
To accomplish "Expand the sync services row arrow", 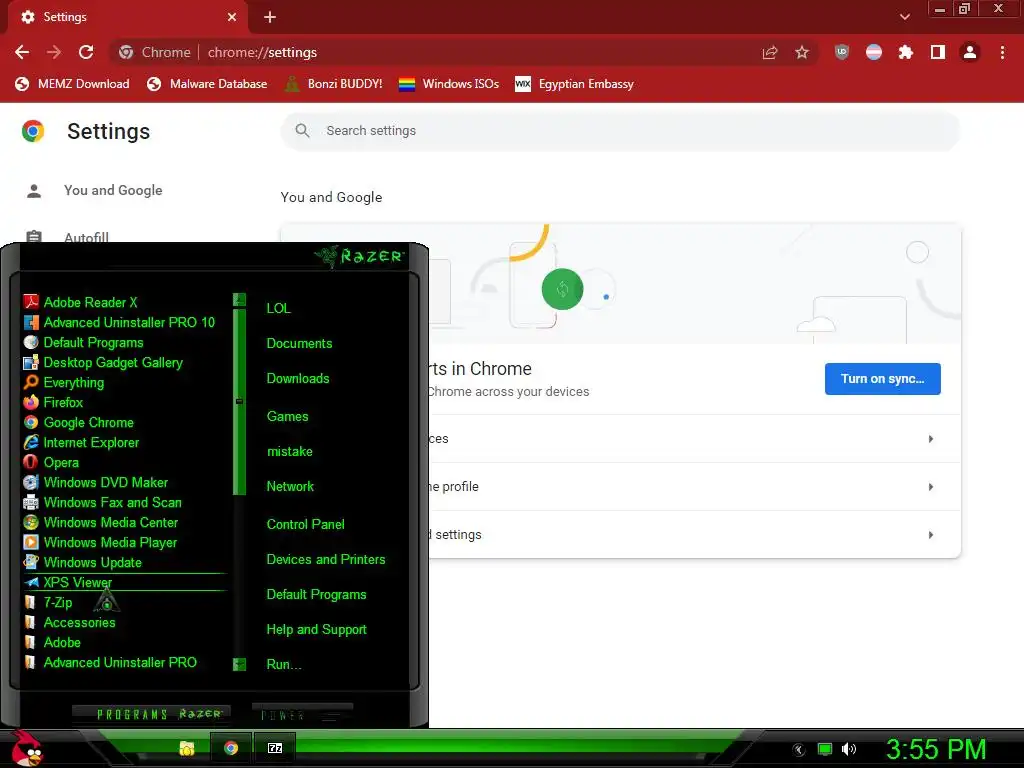I will coord(931,439).
